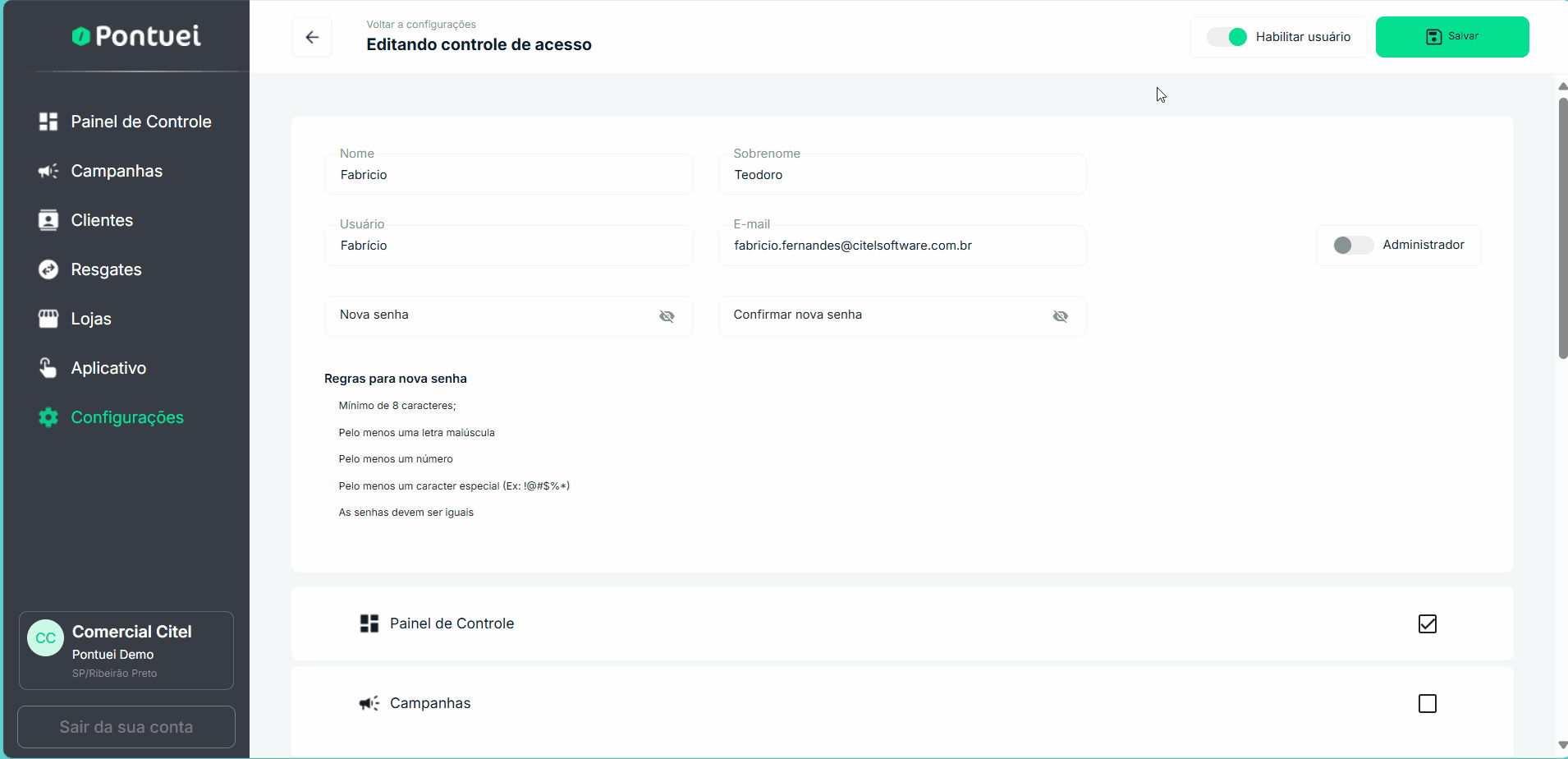Click the Clientes contact icon in sidebar
Viewport: 1568px width, 759px height.
click(x=48, y=220)
